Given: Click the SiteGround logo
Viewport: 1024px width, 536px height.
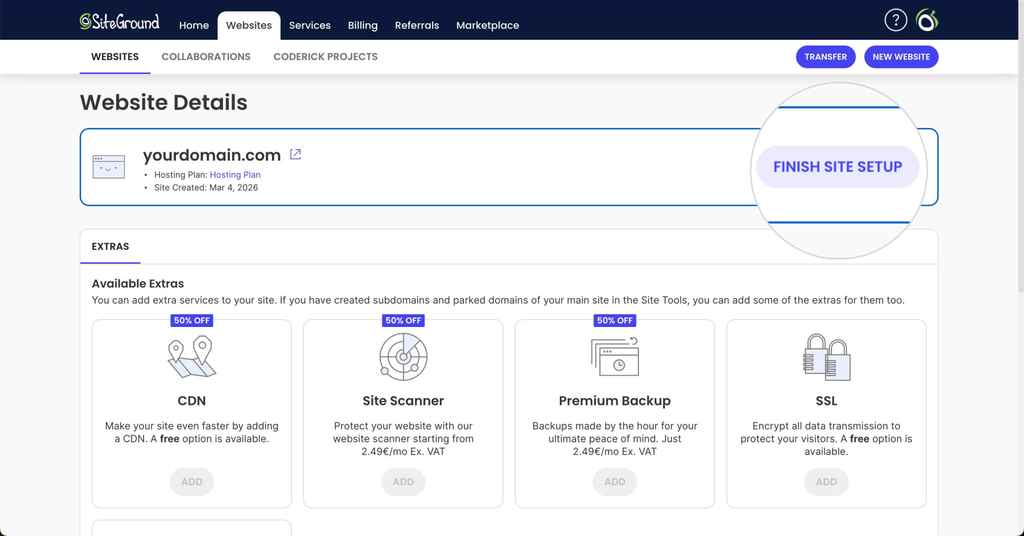Looking at the screenshot, I should 120,22.
